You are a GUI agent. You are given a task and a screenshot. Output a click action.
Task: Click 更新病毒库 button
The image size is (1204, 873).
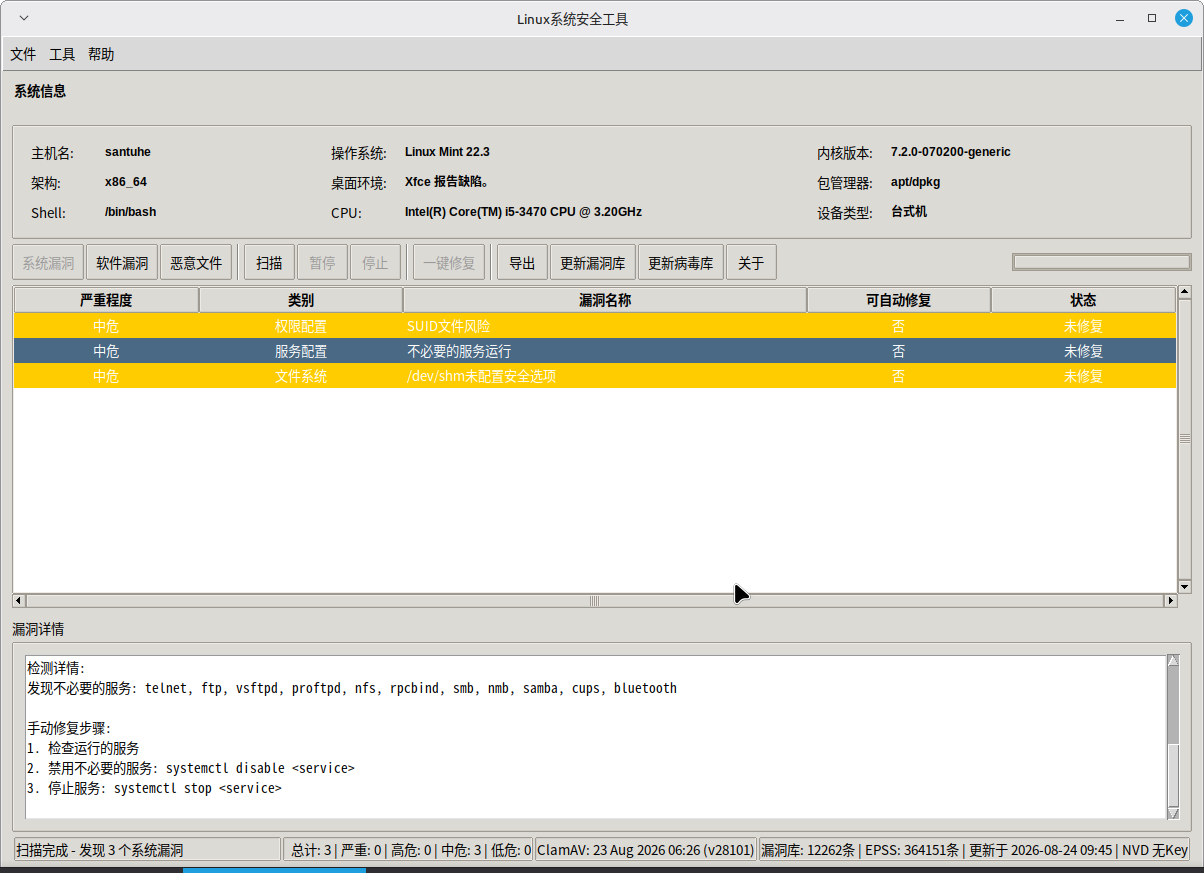[681, 263]
